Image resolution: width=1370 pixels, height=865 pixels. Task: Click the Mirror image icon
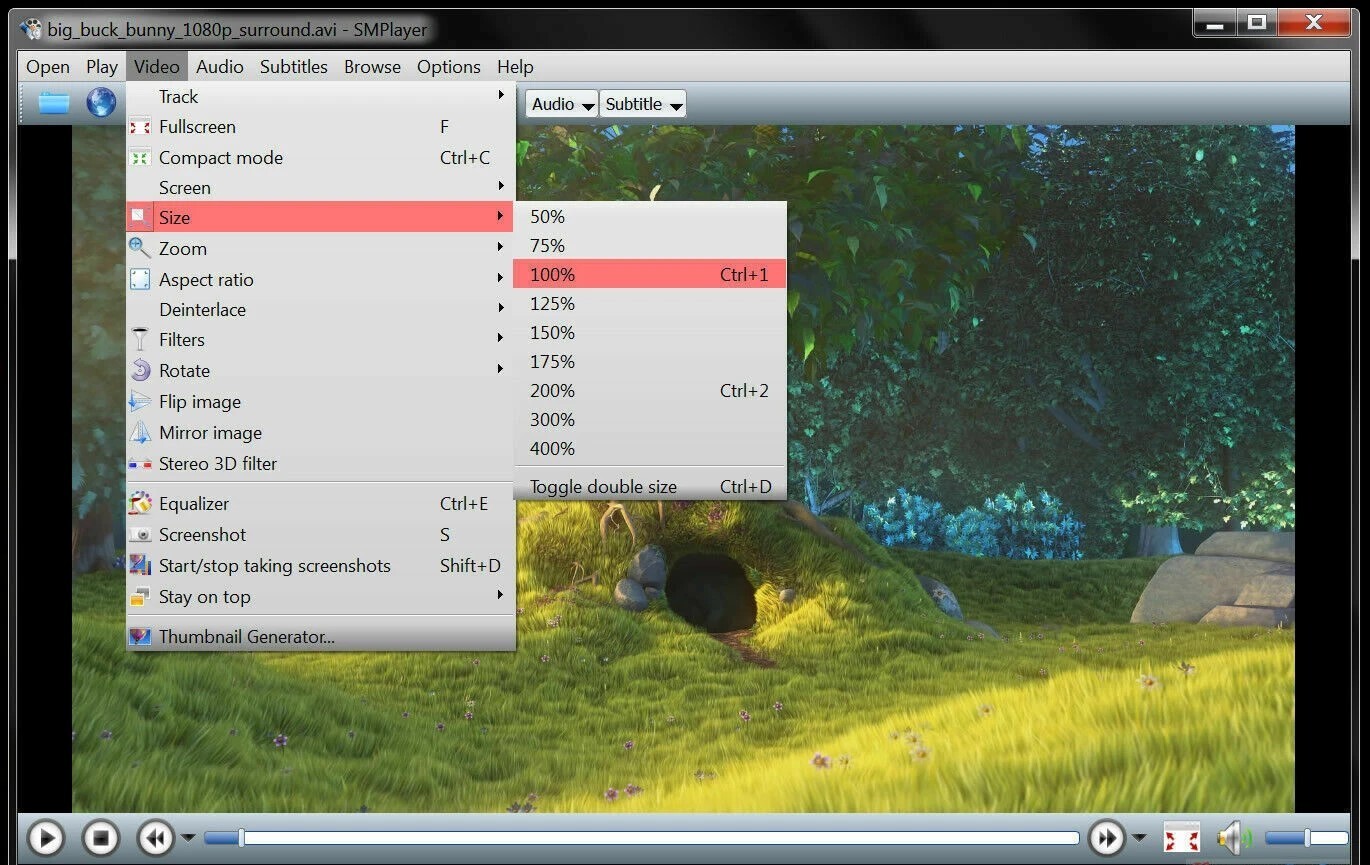tap(140, 433)
